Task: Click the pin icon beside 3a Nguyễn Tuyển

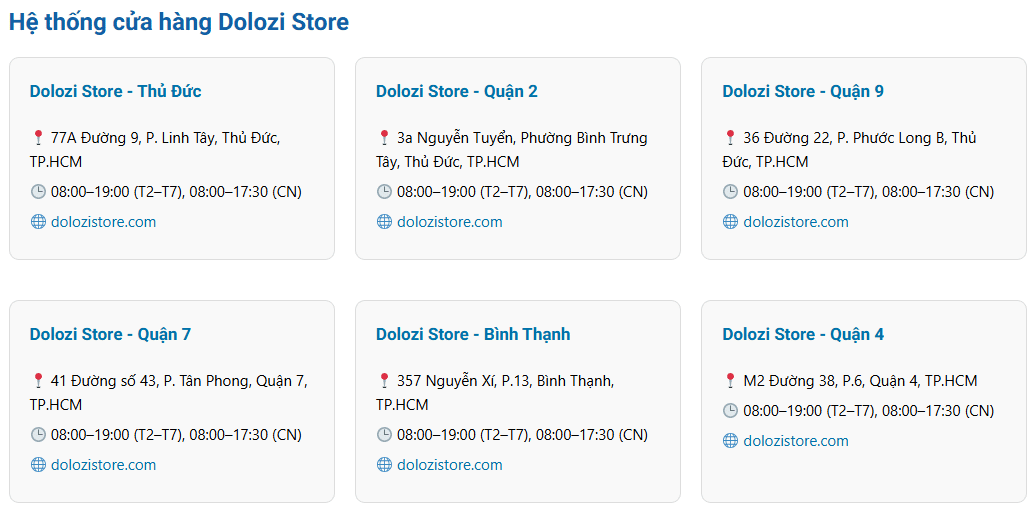Action: coord(384,138)
